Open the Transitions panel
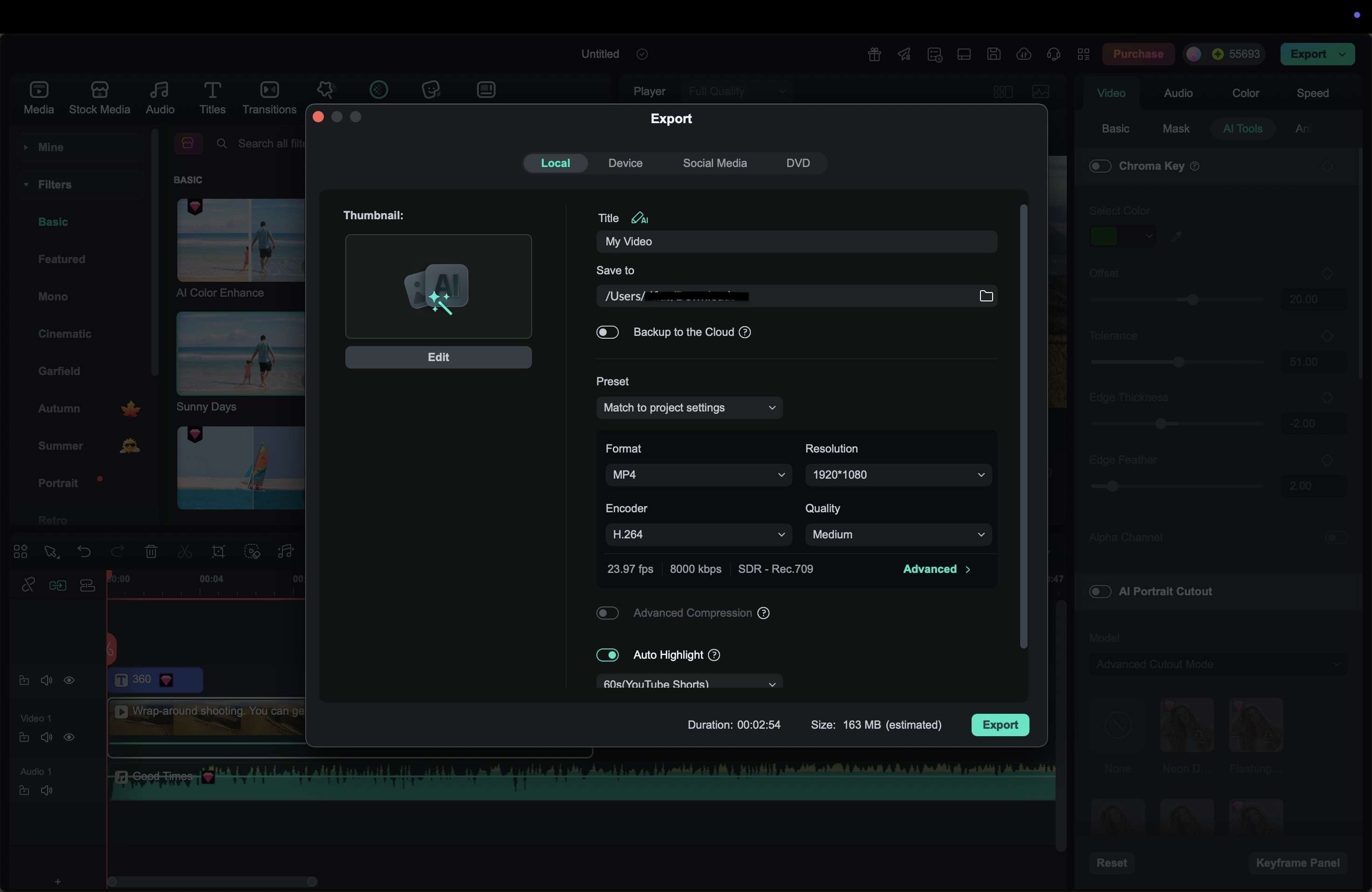Screen dimensions: 1372x892 [x=269, y=98]
